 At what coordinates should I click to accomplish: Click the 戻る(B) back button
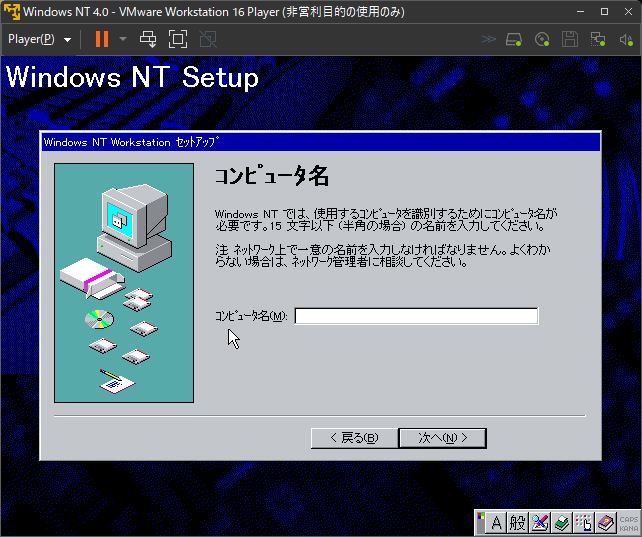click(x=354, y=438)
